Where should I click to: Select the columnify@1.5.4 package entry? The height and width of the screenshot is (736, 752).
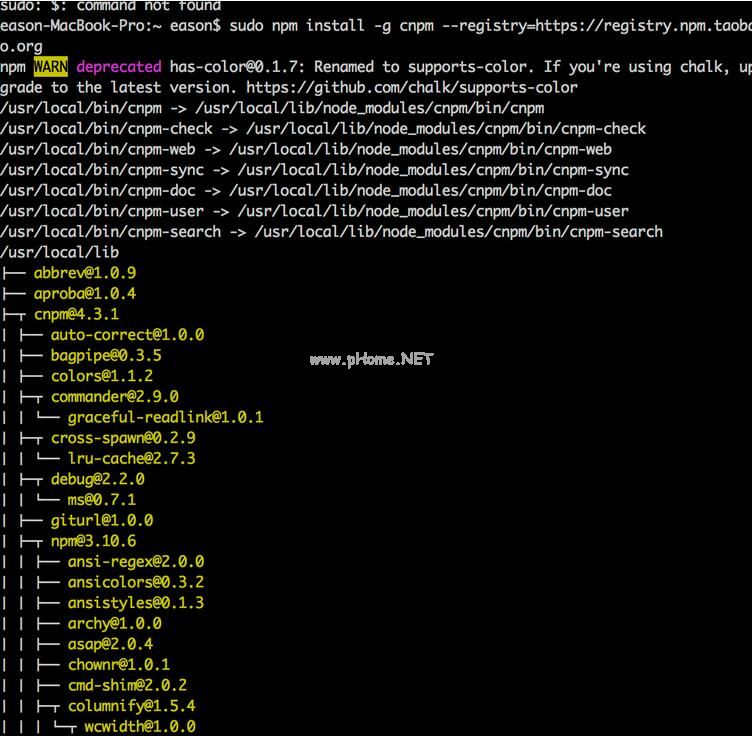131,706
